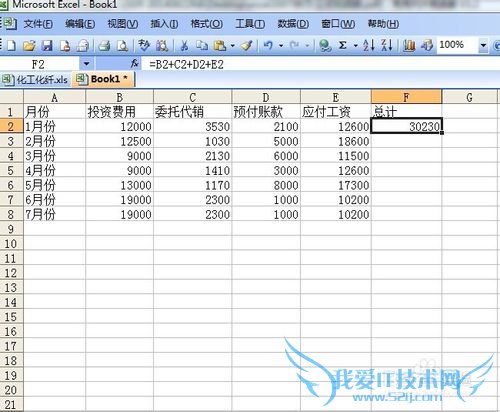
Task: Open the 100% zoom dropdown
Action: (x=483, y=45)
